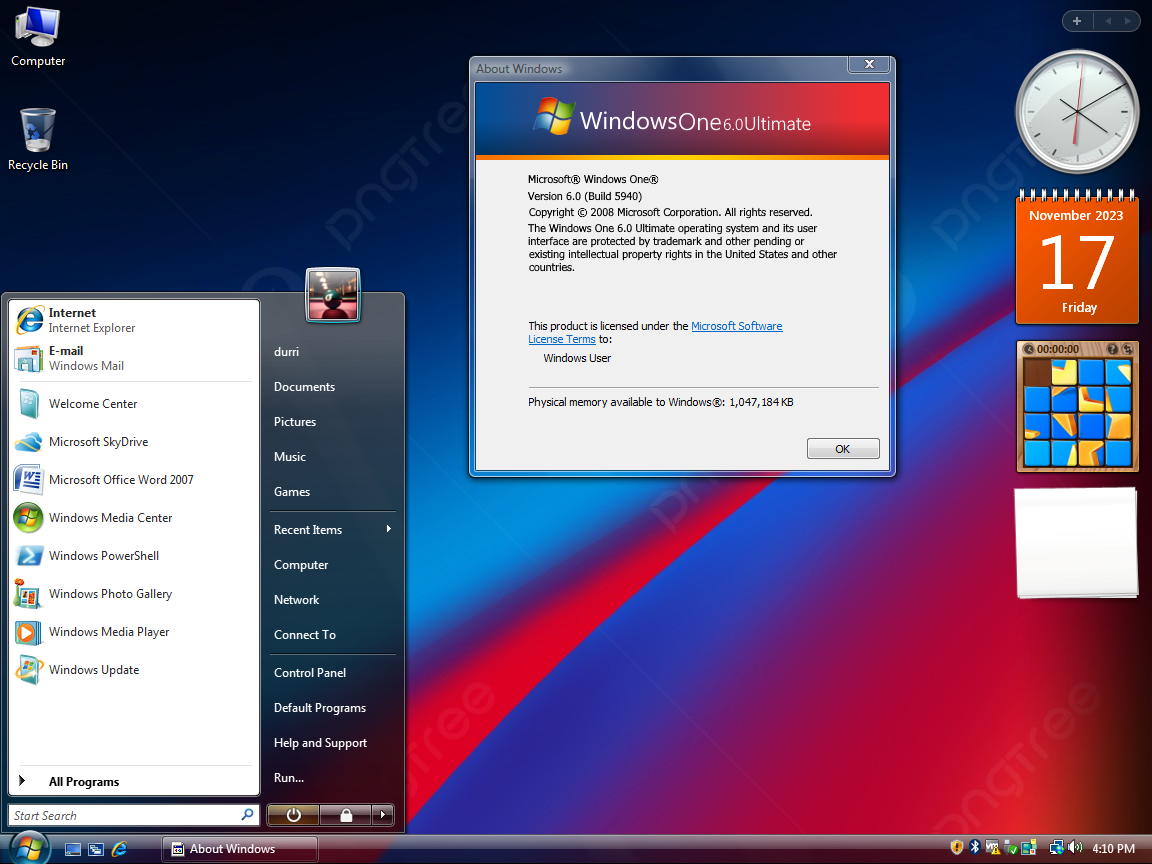Viewport: 1152px width, 864px height.
Task: Click the volume speaker tray icon
Action: coord(1075,847)
